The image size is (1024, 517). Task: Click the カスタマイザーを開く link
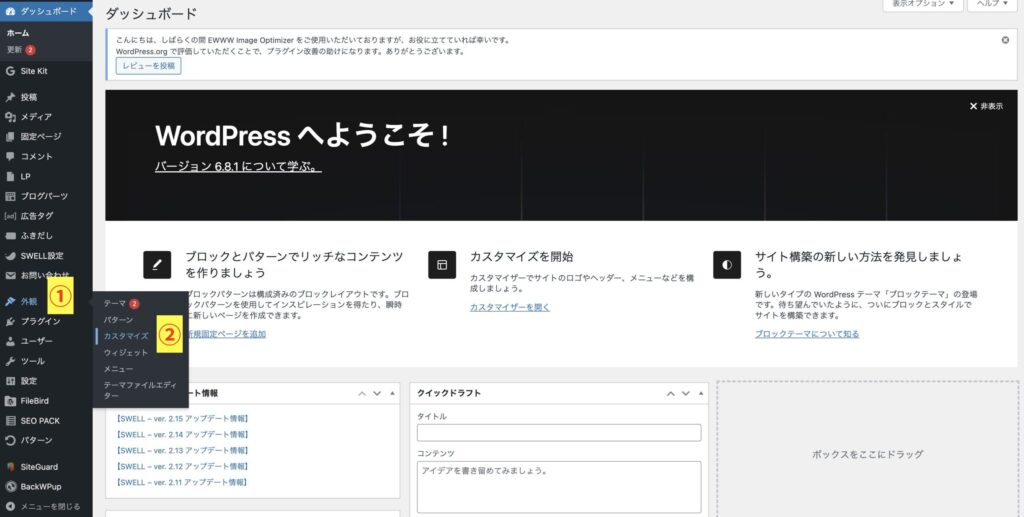tap(509, 307)
